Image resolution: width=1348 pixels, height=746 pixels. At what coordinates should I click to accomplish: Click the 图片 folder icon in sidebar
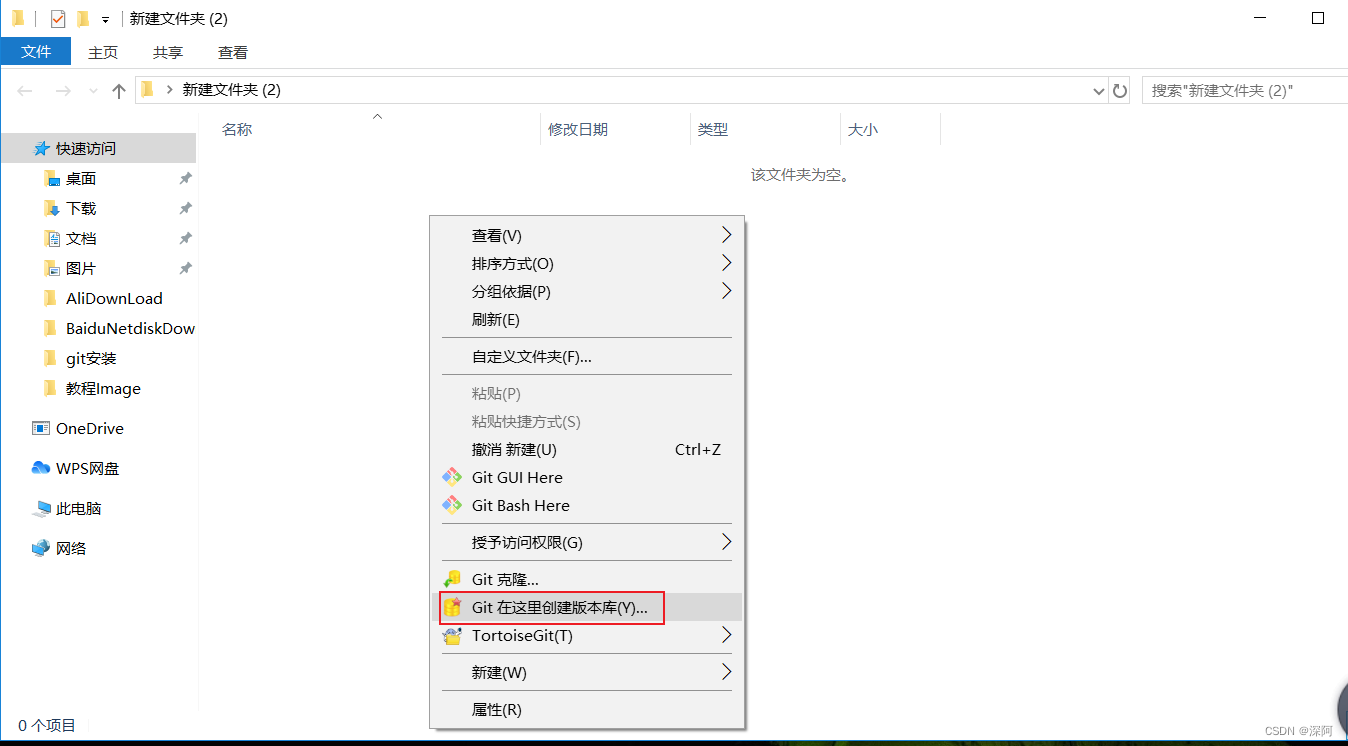pyautogui.click(x=52, y=269)
